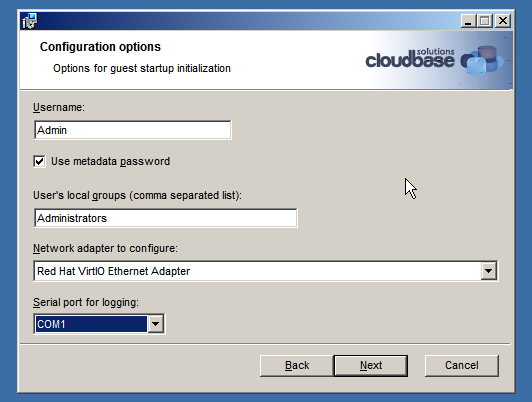Image resolution: width=532 pixels, height=402 pixels.
Task: Click the Serial port for logging label
Action: pos(86,302)
